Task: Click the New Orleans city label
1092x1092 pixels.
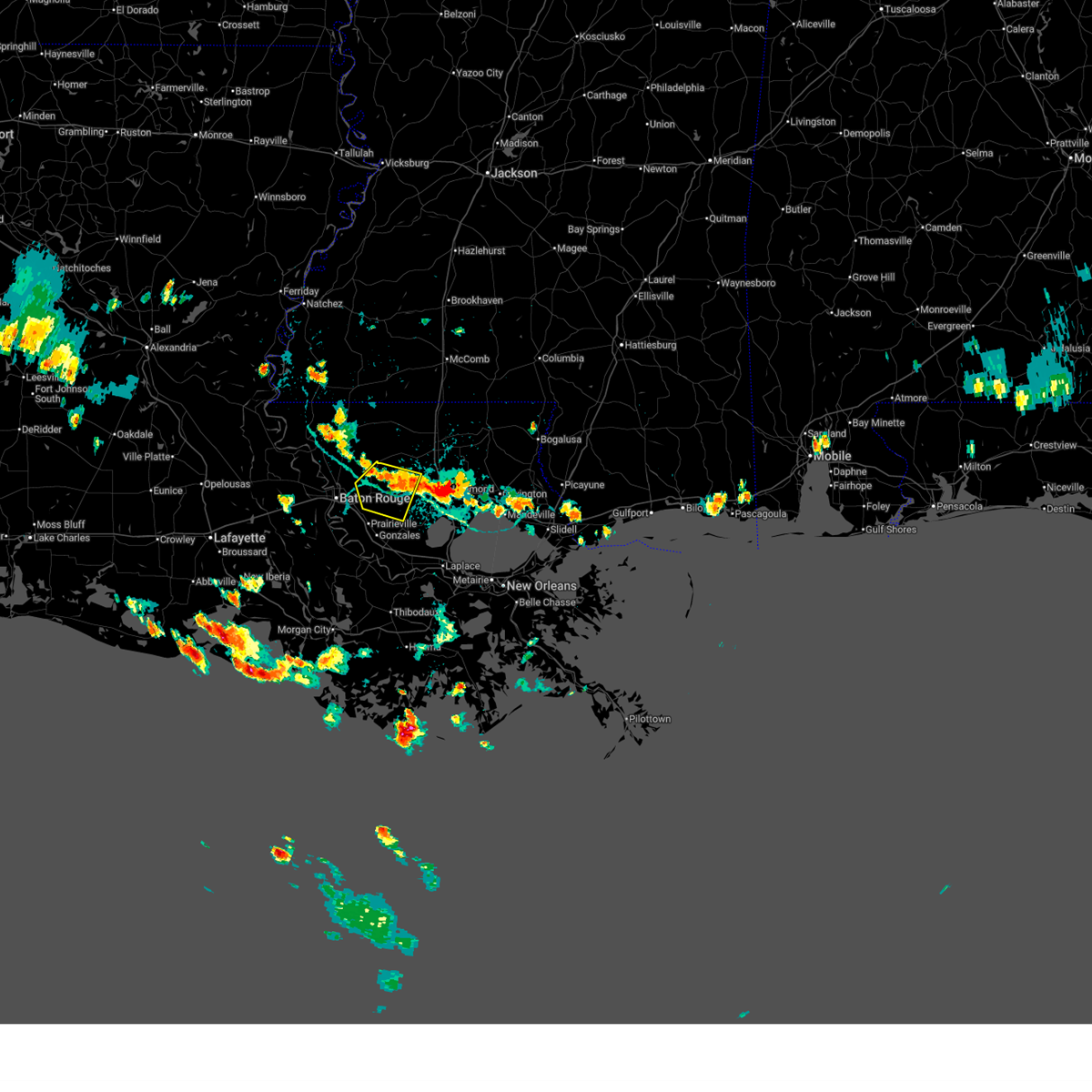Action: (541, 586)
